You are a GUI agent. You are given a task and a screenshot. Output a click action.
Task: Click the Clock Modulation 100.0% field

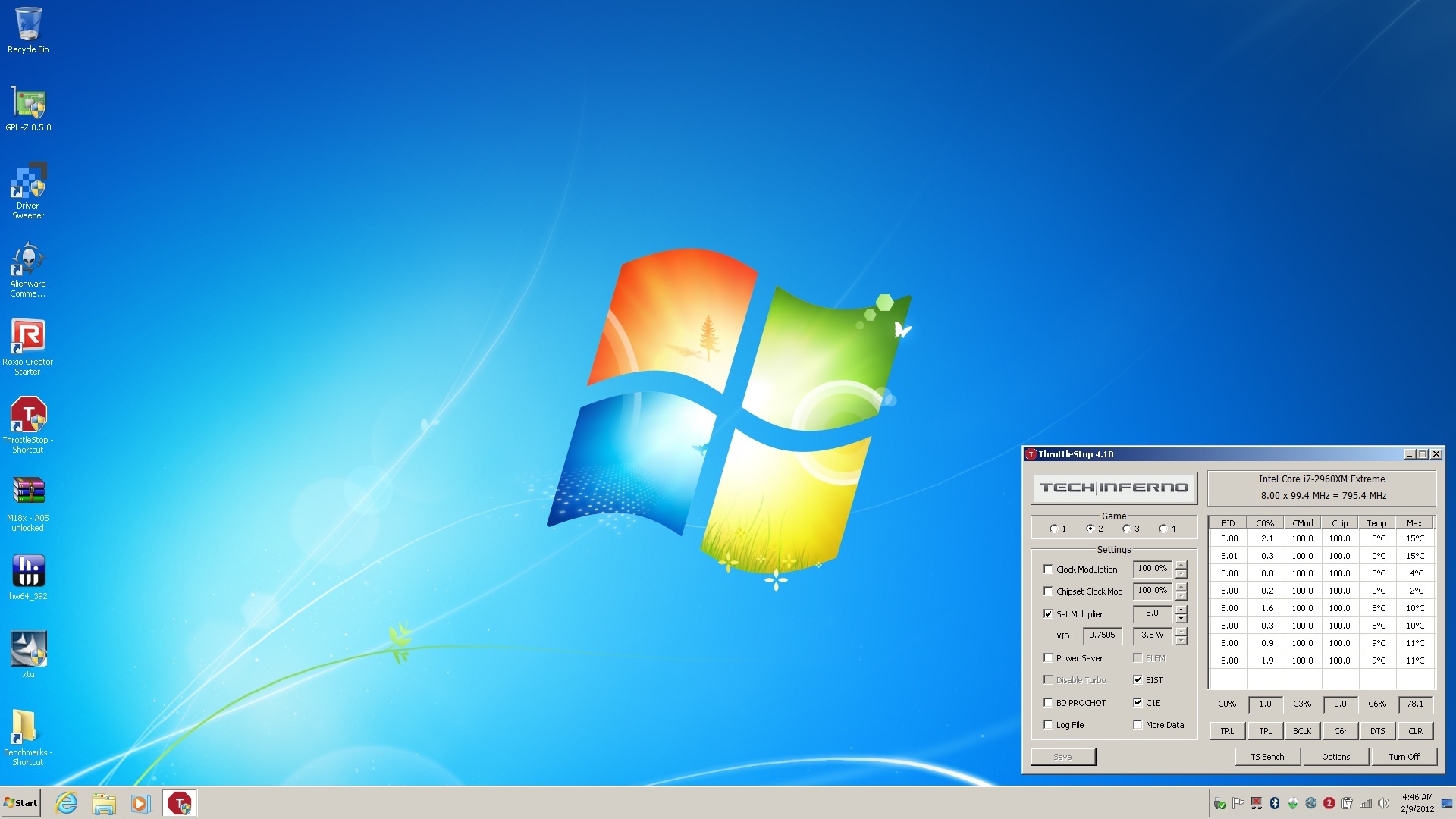pos(1153,569)
